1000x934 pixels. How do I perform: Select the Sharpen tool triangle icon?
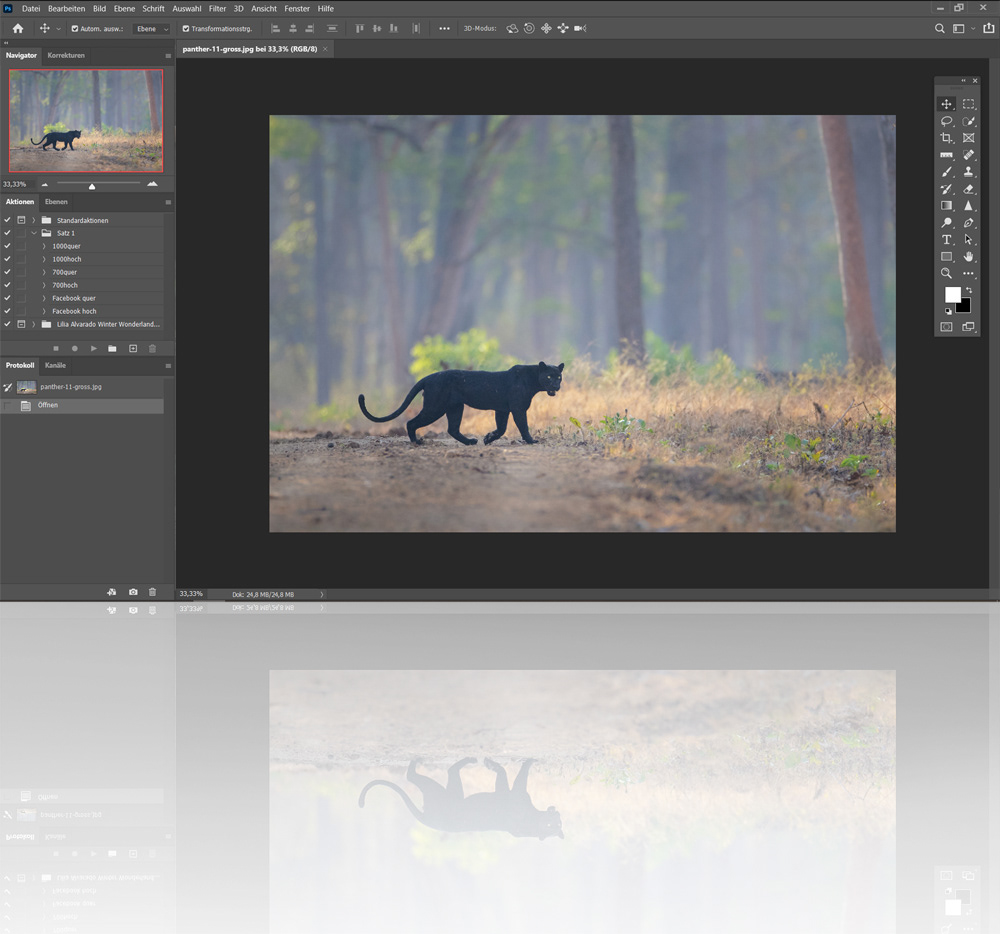(969, 205)
